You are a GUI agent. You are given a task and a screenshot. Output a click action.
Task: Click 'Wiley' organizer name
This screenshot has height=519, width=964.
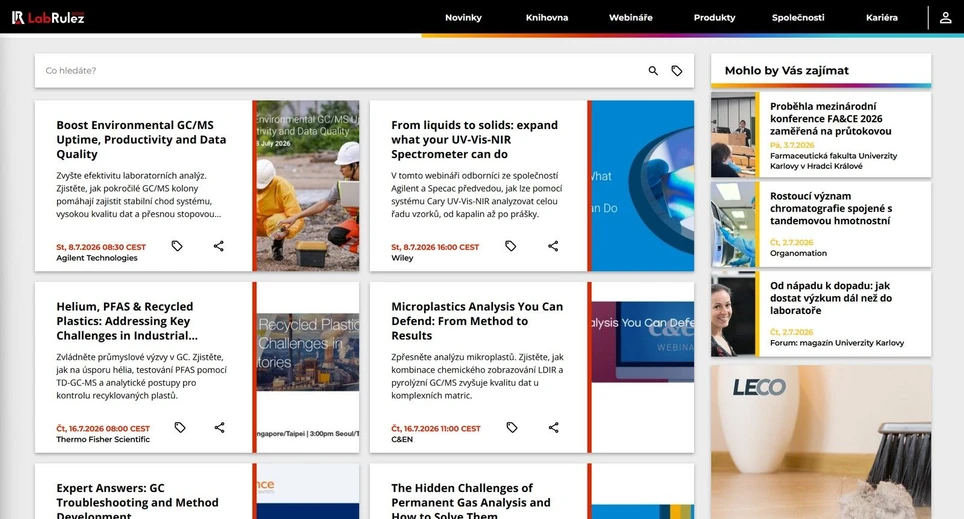pos(402,258)
